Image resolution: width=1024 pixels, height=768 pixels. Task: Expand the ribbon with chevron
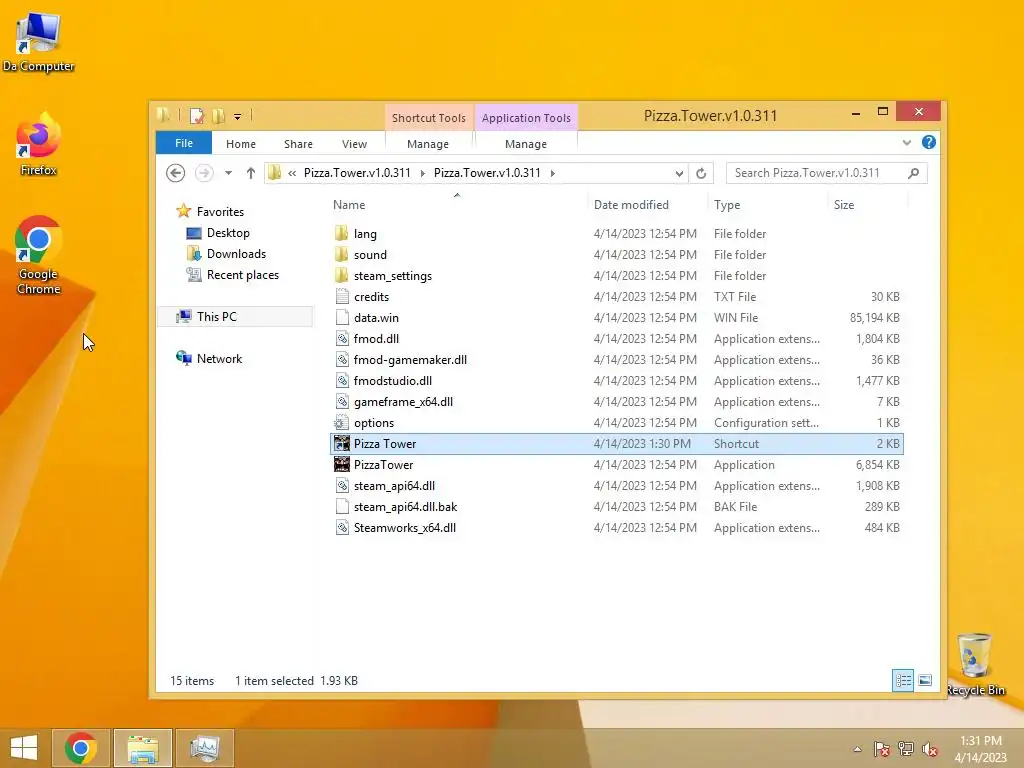906,142
